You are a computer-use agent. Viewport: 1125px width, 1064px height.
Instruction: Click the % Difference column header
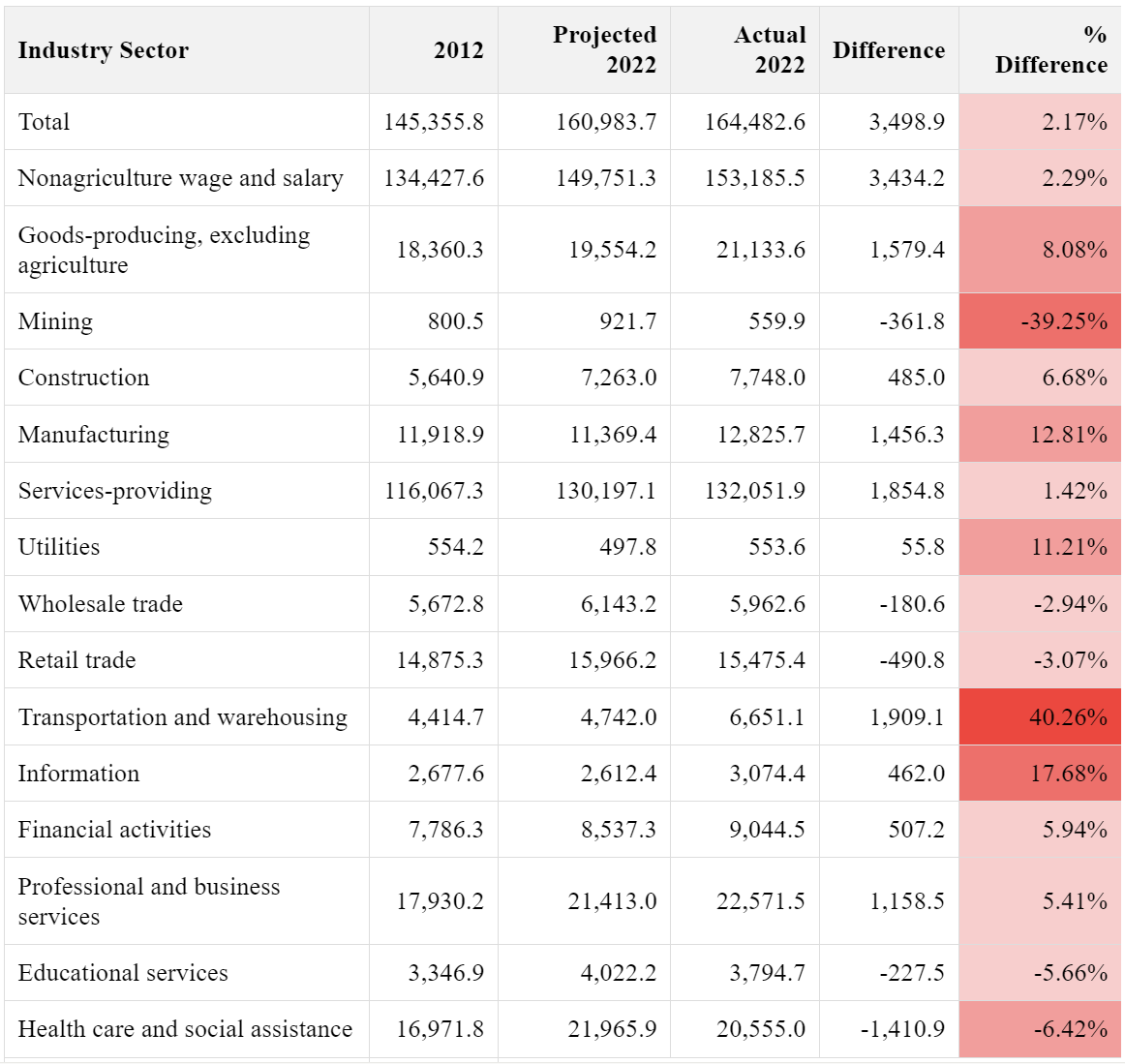coord(1050,49)
